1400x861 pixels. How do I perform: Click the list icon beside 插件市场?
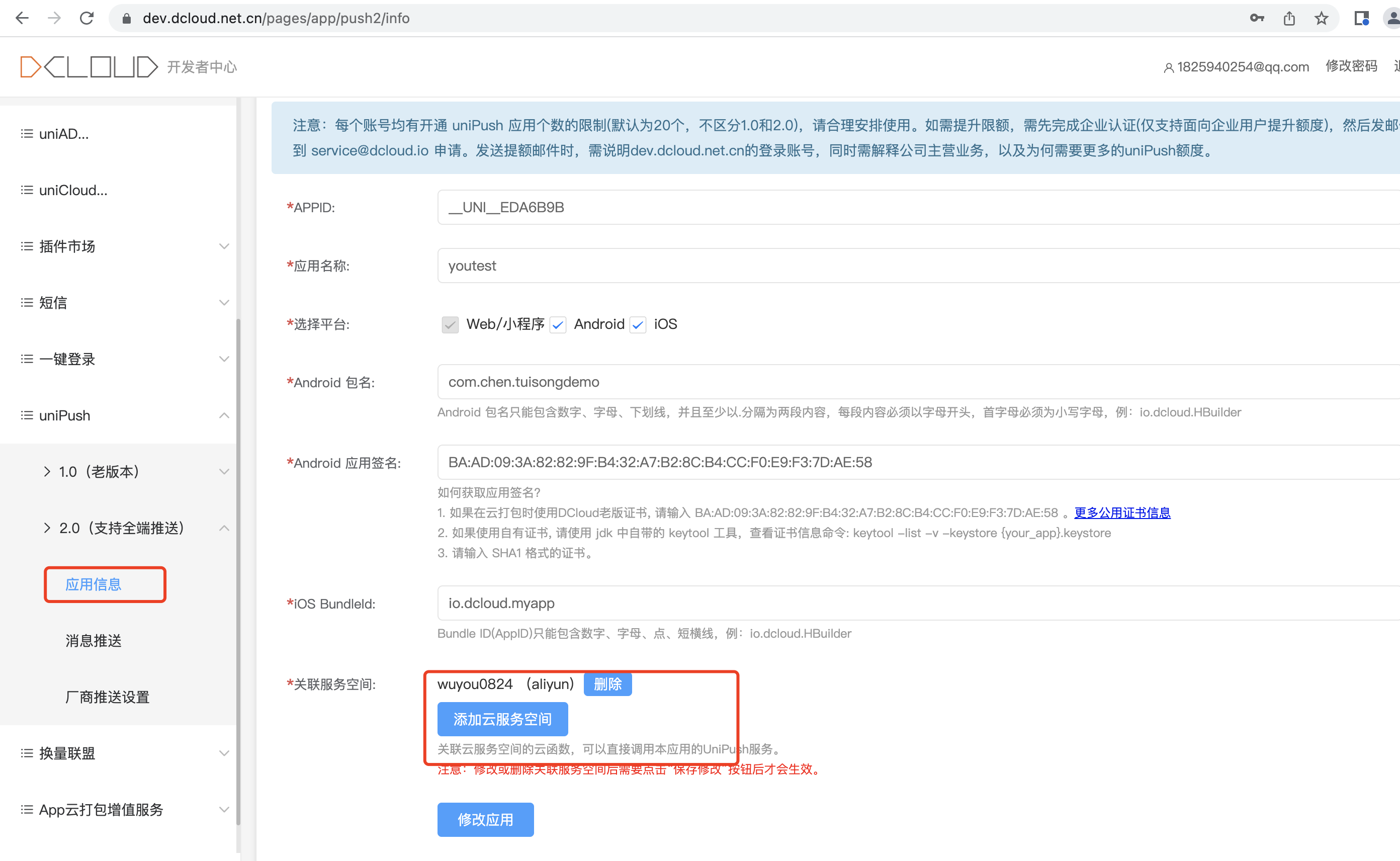click(x=27, y=246)
